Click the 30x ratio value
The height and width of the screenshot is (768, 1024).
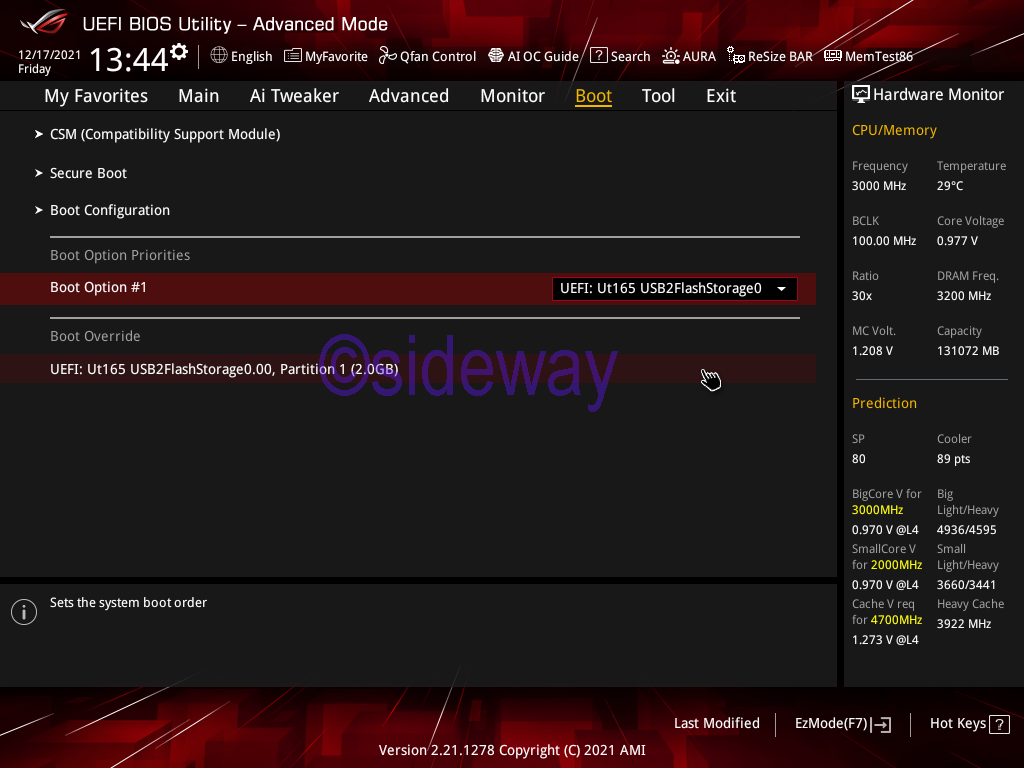[862, 296]
